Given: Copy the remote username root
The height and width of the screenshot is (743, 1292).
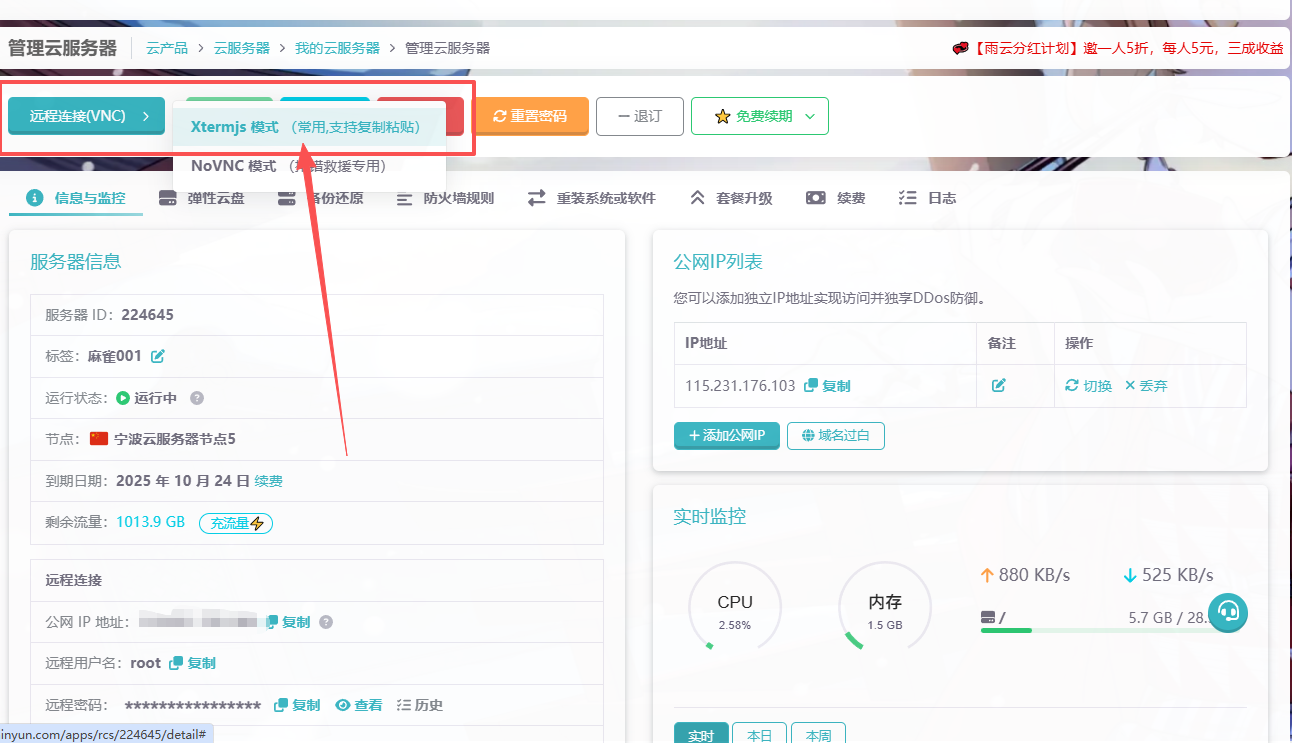Looking at the screenshot, I should pyautogui.click(x=193, y=663).
